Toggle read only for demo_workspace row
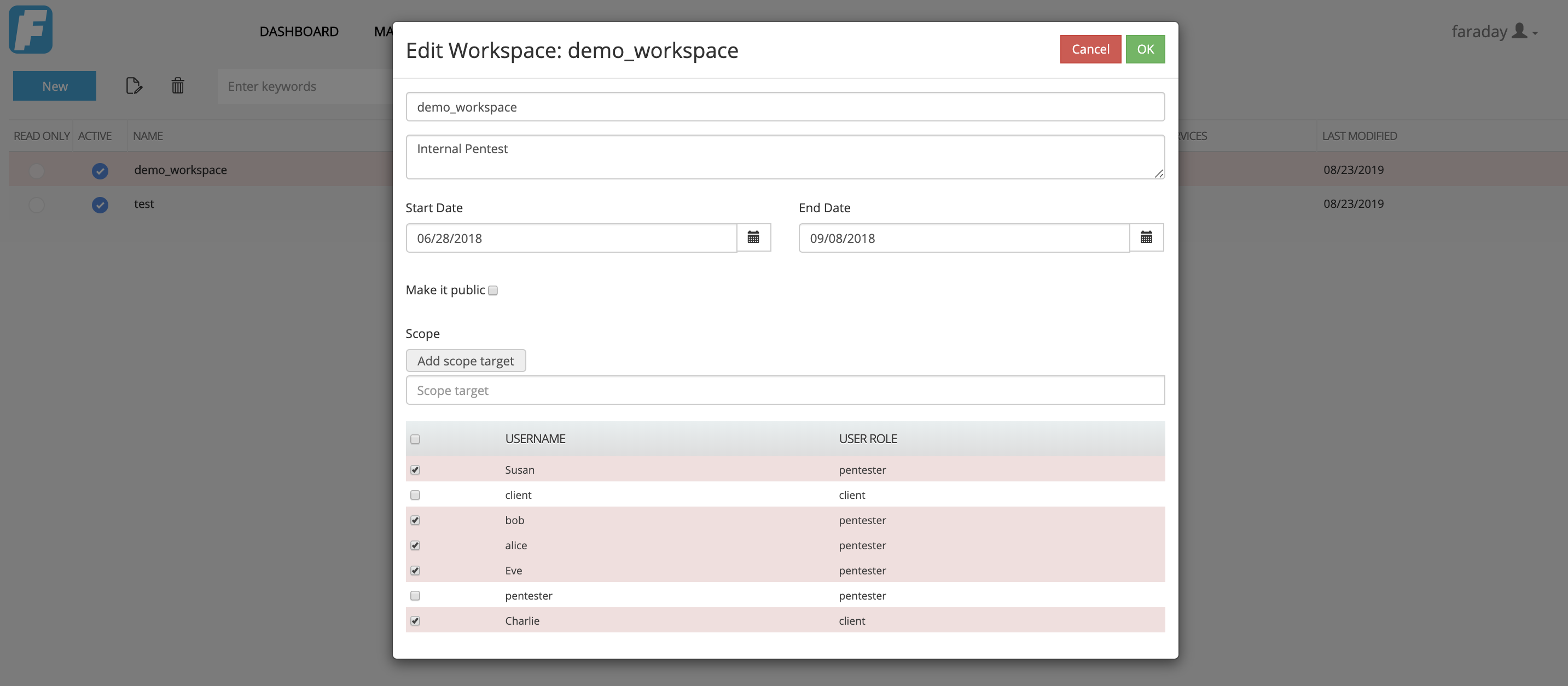This screenshot has width=1568, height=686. pyautogui.click(x=37, y=171)
